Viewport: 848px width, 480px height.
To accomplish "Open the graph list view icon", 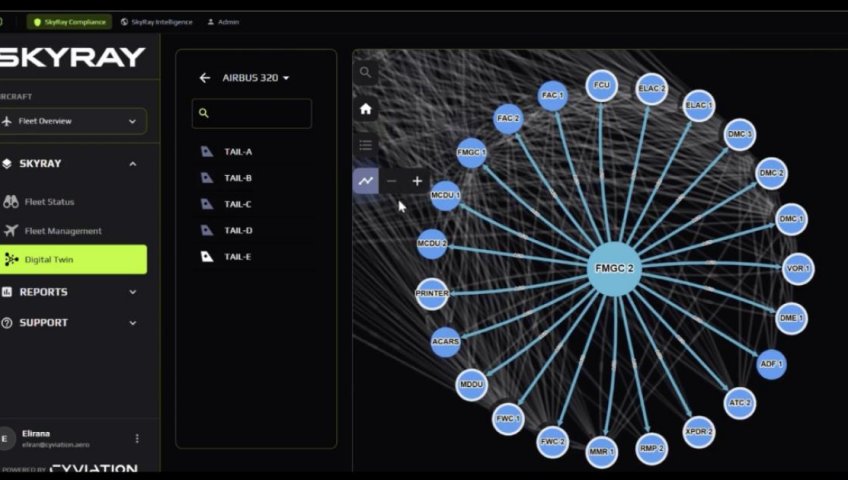I will [x=366, y=145].
